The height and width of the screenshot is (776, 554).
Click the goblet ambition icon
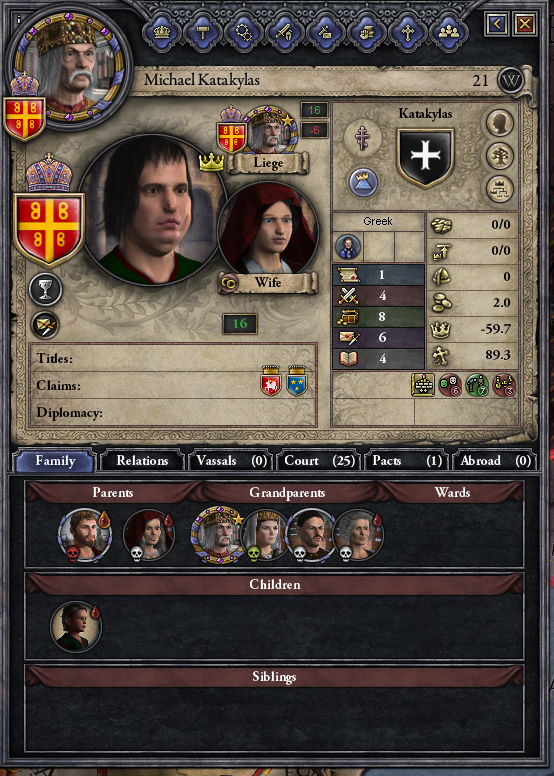coord(46,290)
